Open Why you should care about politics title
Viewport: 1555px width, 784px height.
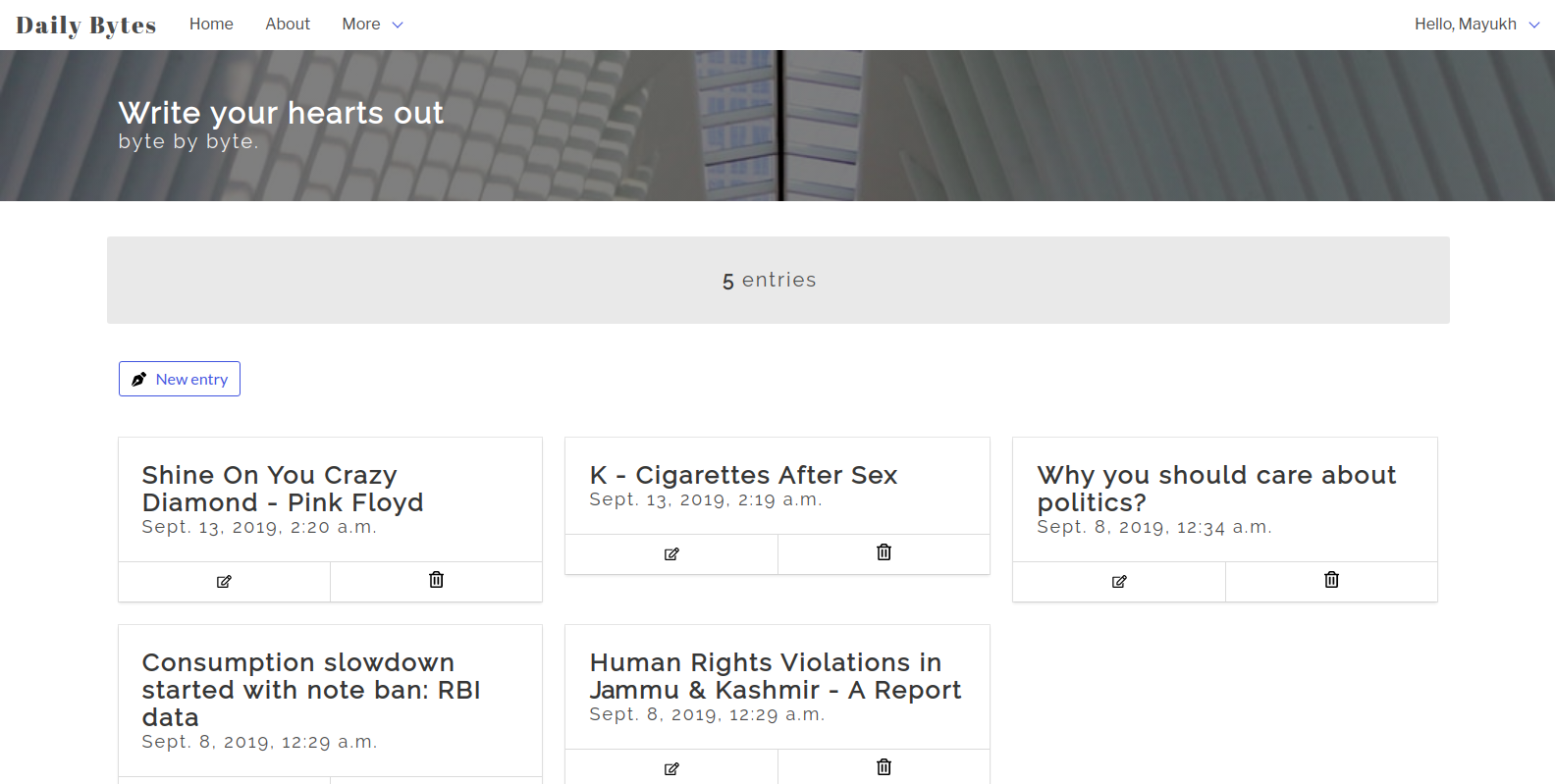point(1215,489)
